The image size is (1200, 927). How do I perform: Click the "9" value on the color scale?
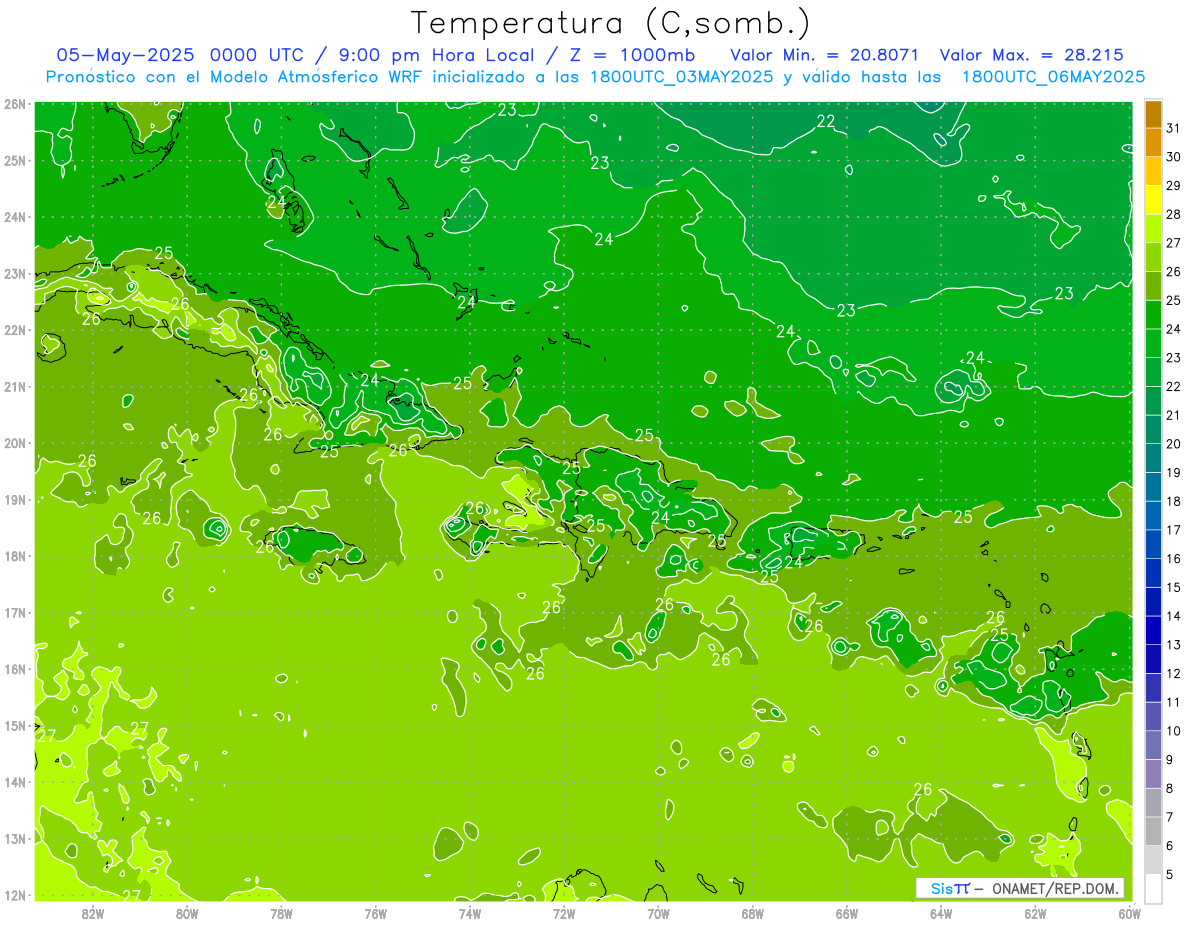click(1170, 759)
